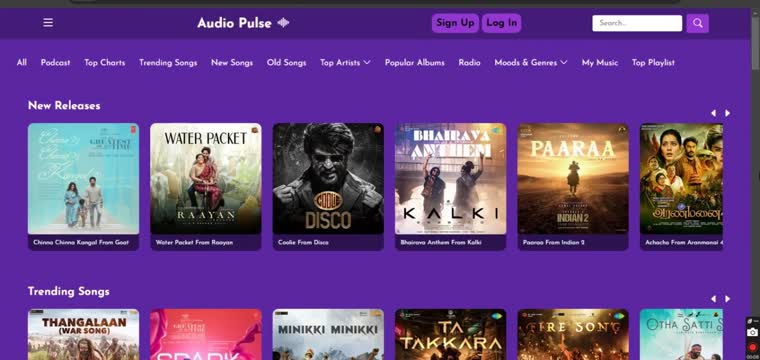Image resolution: width=760 pixels, height=360 pixels.
Task: Open the Coolie From Disco album cover
Action: [x=328, y=178]
